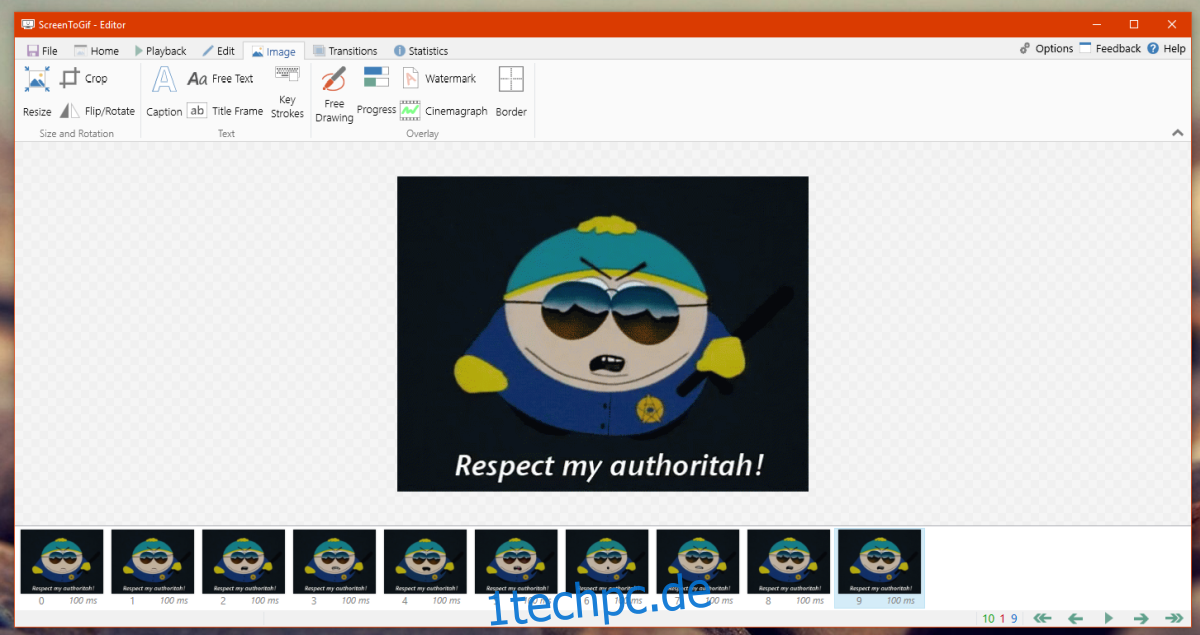Switch to the Statistics tab
Screen dimensions: 1200x635
[x=420, y=51]
